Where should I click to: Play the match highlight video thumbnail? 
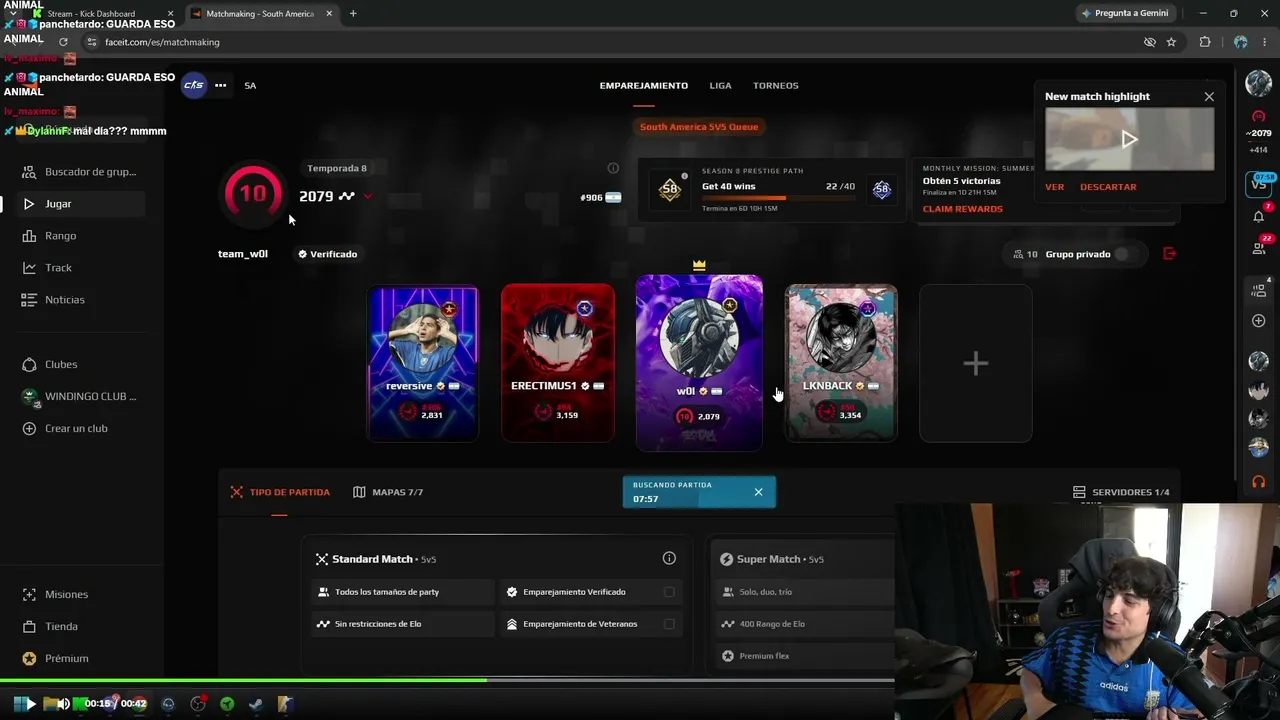pos(1129,139)
